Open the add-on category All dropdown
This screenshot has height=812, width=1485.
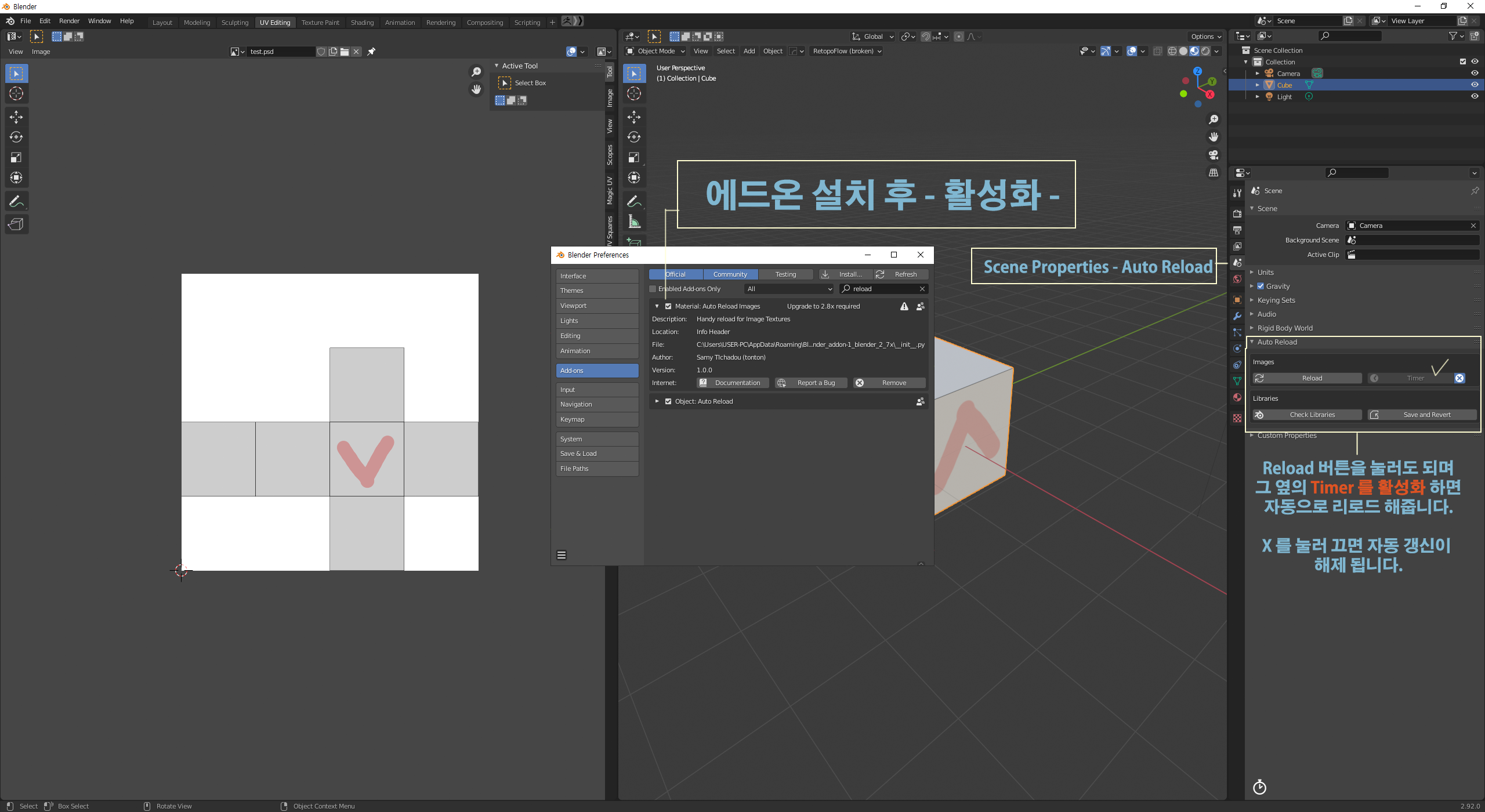pos(789,289)
